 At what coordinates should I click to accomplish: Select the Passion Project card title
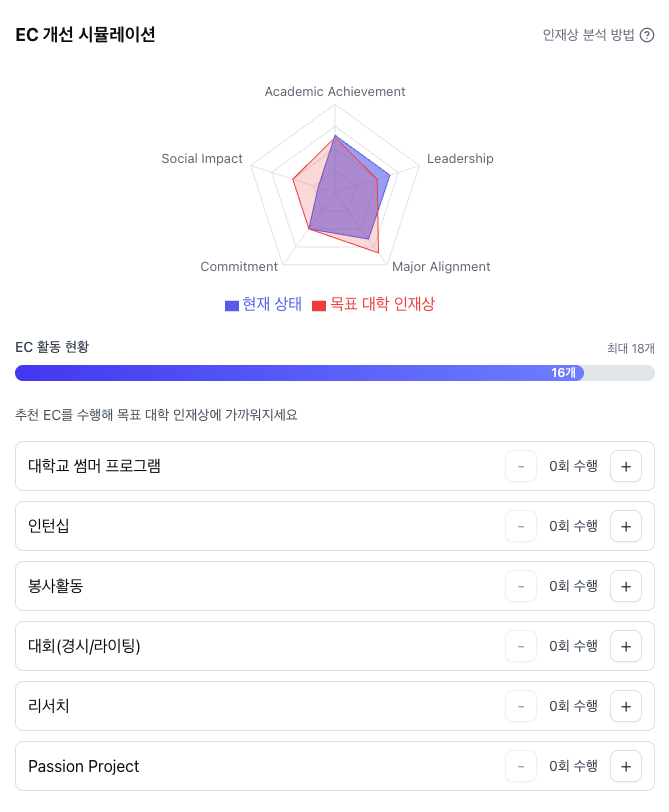tap(83, 766)
